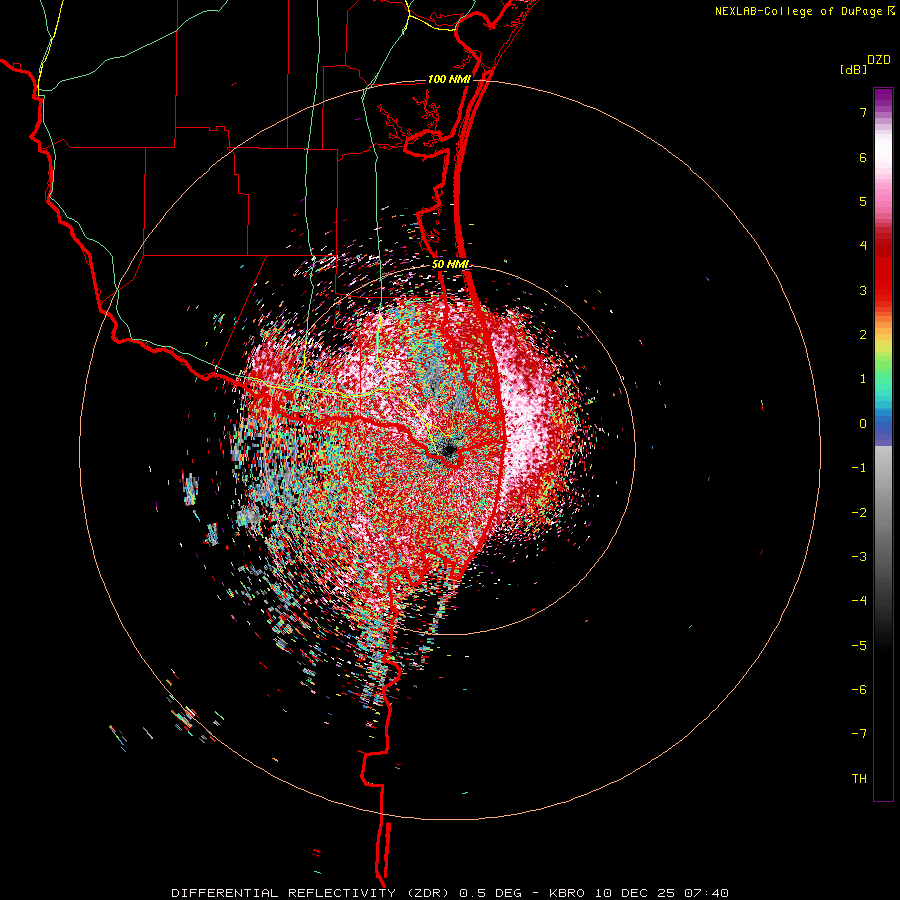The width and height of the screenshot is (900, 900).
Task: Click the [dB] units label
Action: [853, 69]
